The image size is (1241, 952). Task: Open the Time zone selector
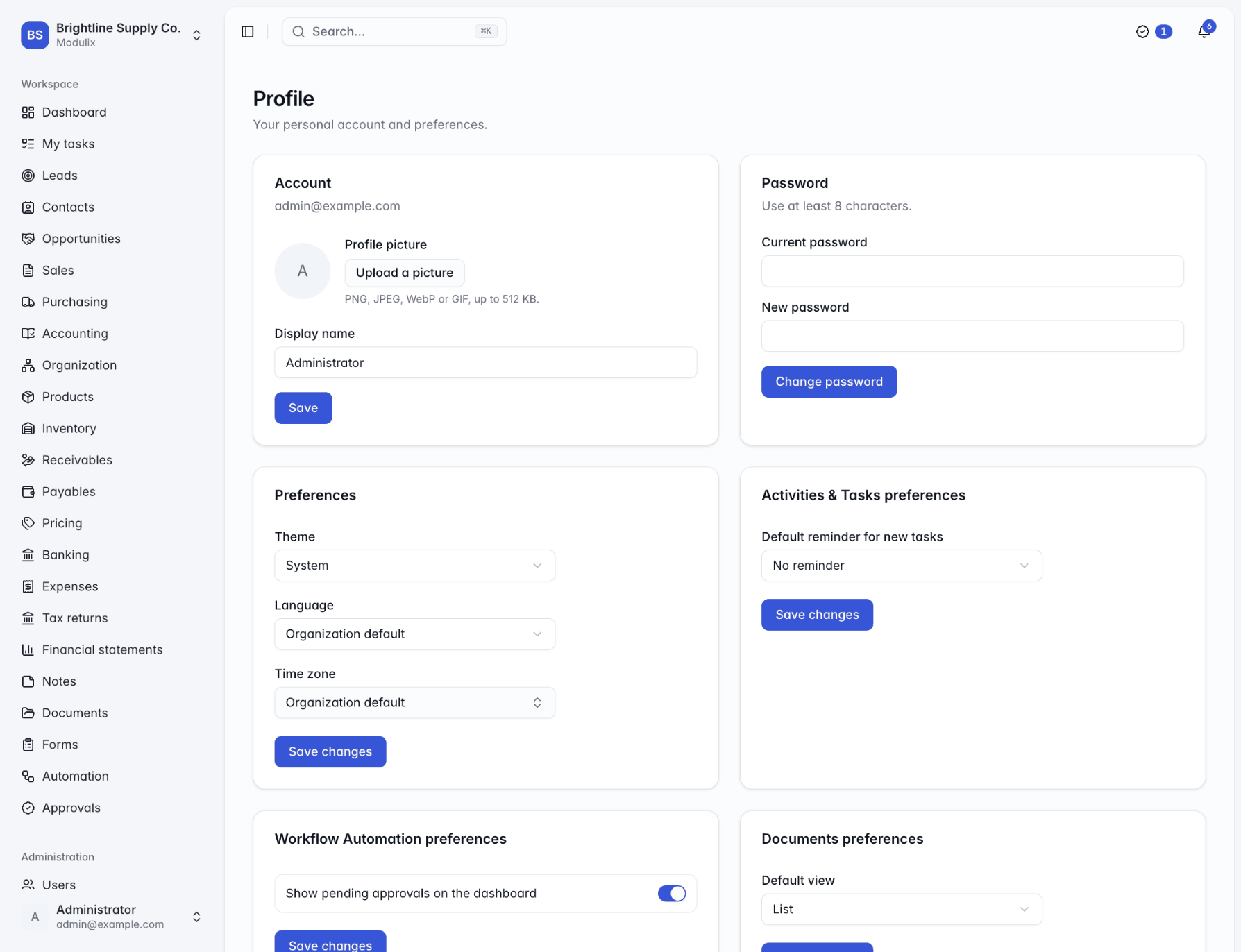point(414,702)
